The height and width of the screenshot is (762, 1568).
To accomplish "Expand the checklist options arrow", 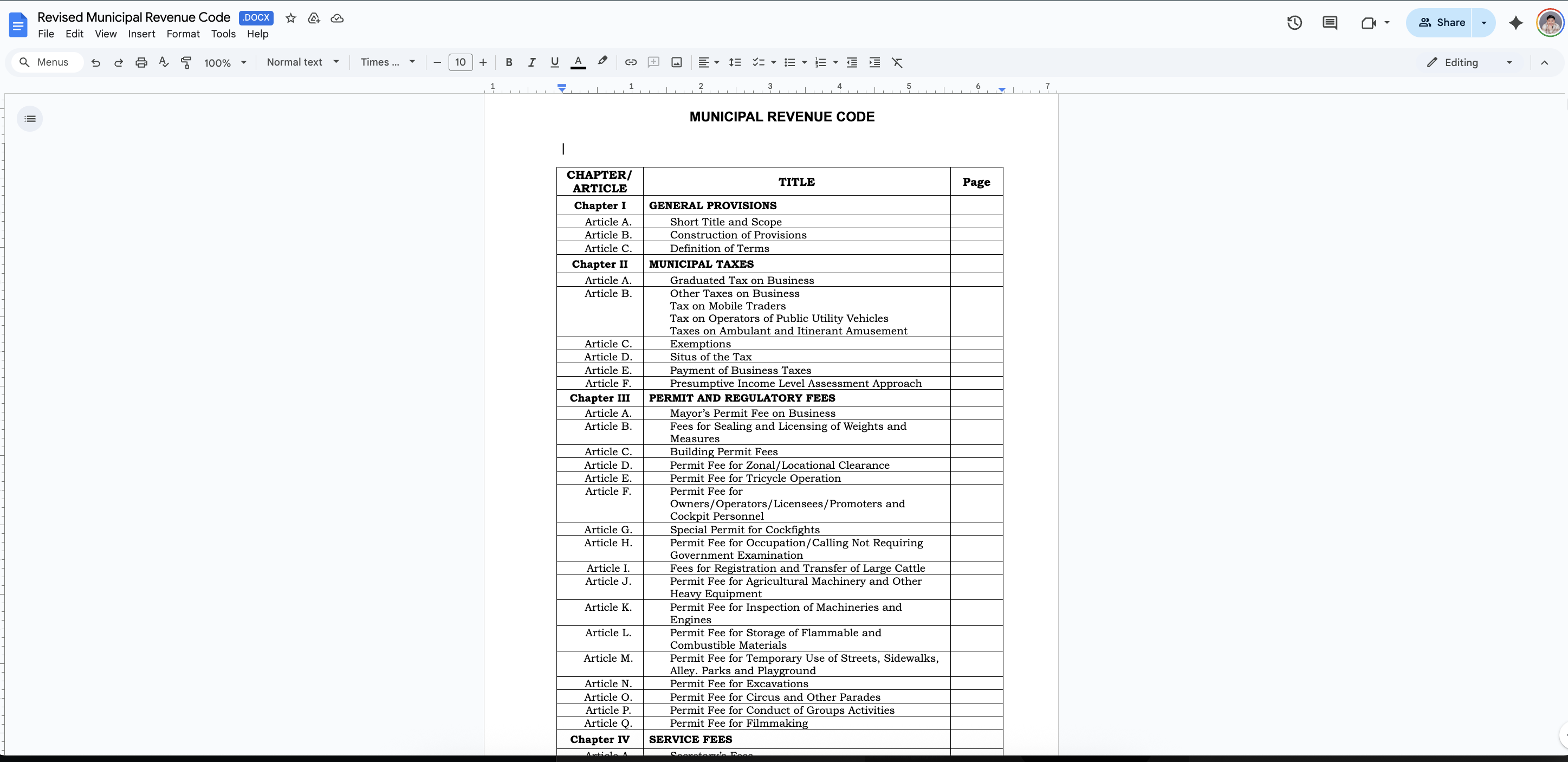I will click(x=774, y=62).
